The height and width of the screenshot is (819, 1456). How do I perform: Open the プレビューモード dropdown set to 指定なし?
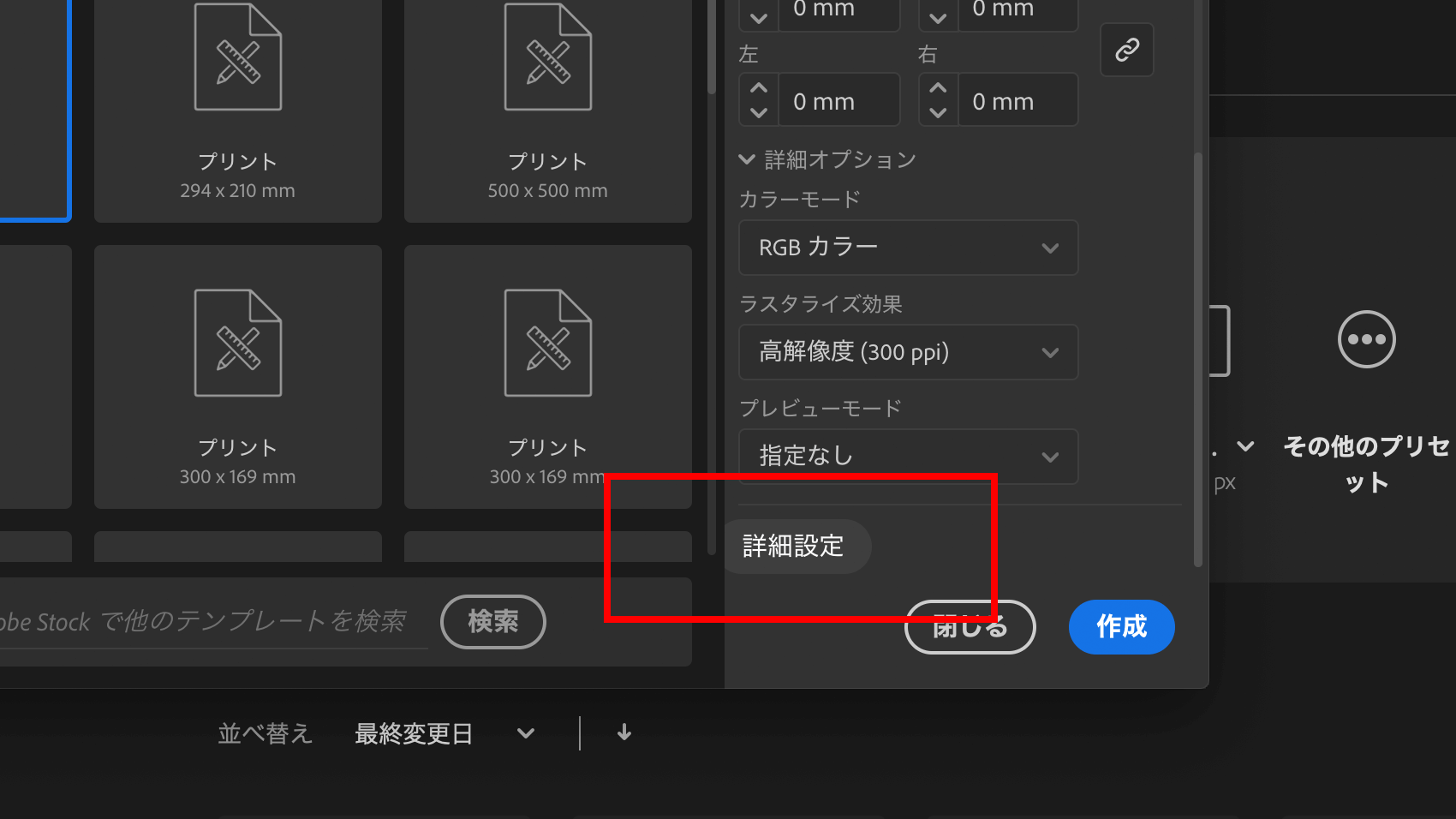click(908, 457)
